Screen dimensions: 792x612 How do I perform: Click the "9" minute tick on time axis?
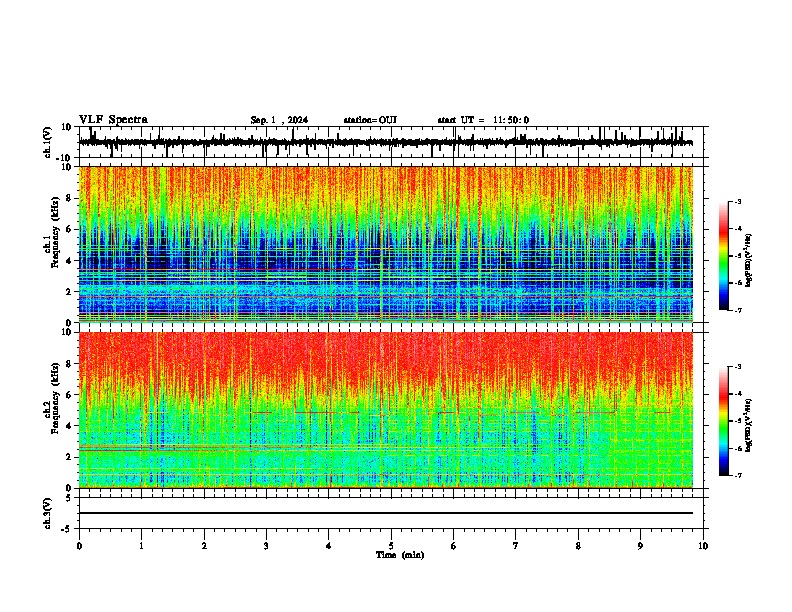click(640, 546)
